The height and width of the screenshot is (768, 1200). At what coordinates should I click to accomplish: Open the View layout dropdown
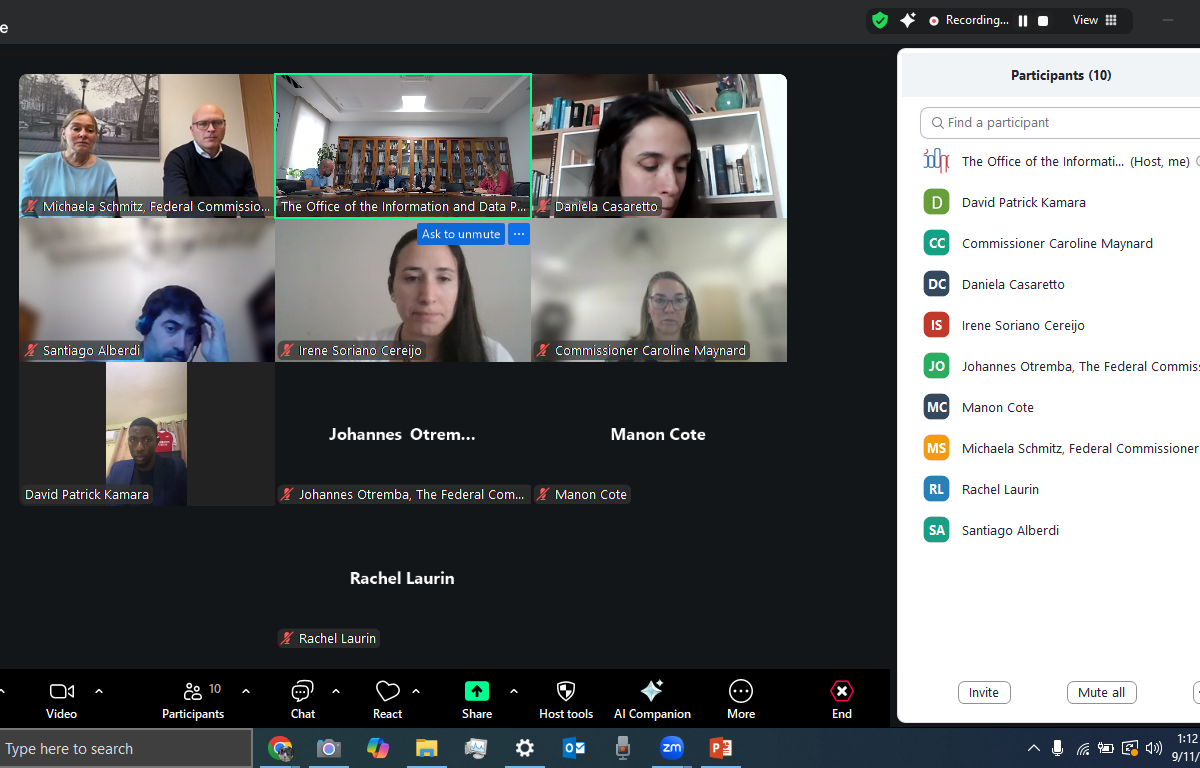pos(1095,20)
